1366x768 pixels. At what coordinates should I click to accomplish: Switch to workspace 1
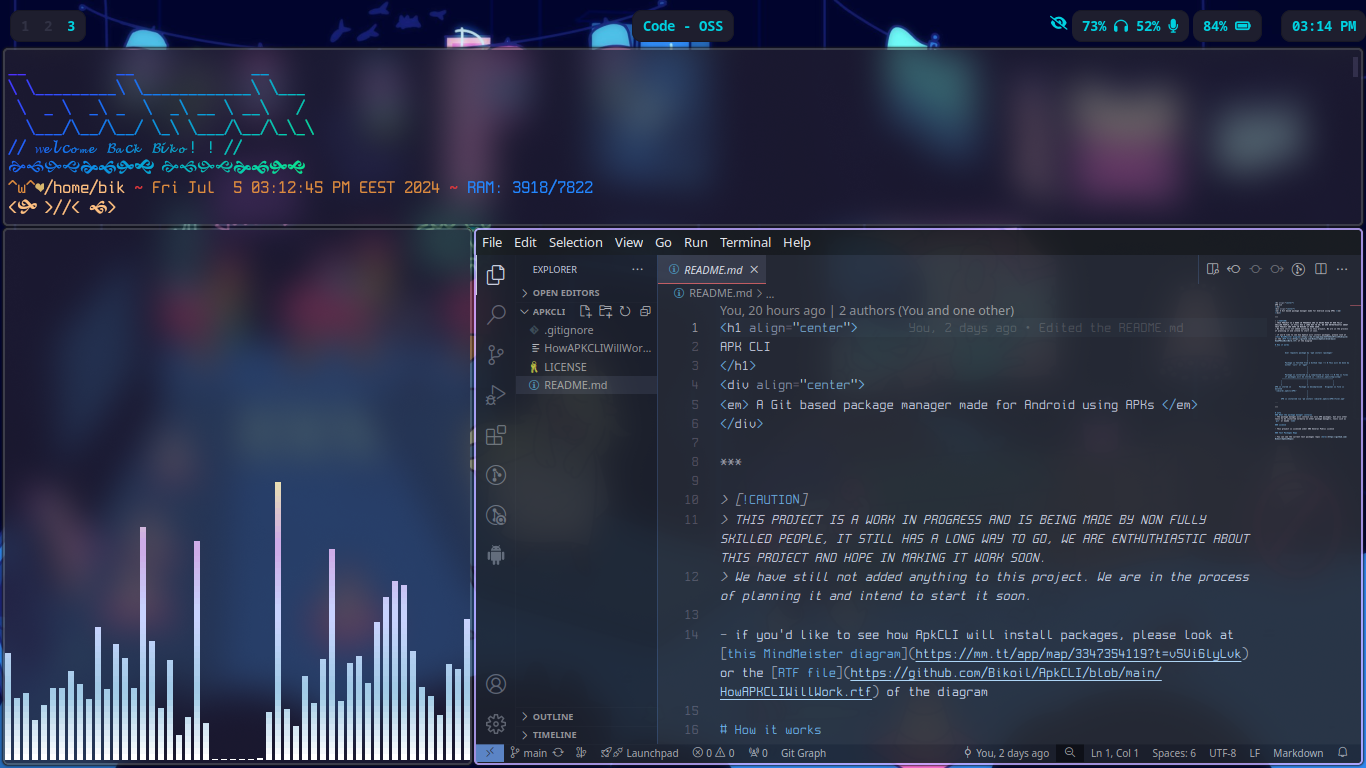(x=25, y=26)
